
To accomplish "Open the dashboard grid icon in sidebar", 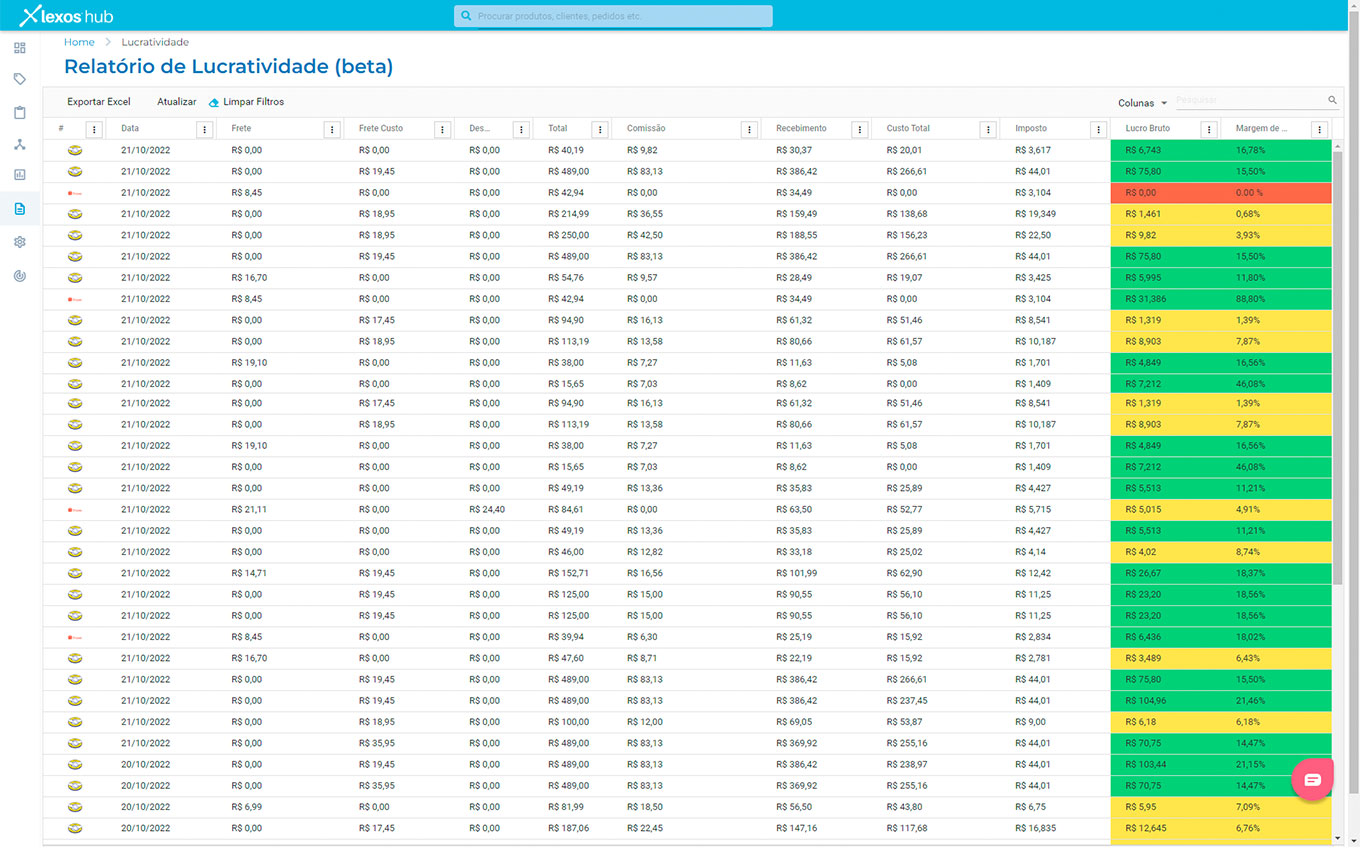I will click(x=20, y=48).
